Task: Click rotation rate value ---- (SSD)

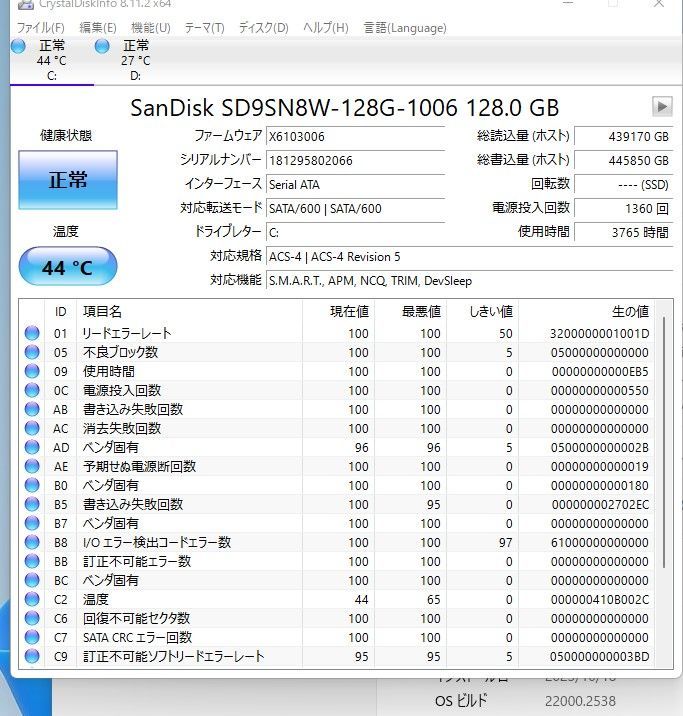Action: pyautogui.click(x=623, y=184)
